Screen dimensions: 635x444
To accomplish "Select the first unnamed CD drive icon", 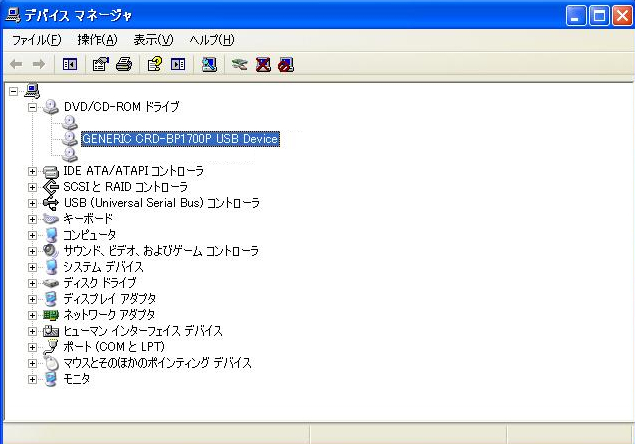I will [x=70, y=122].
